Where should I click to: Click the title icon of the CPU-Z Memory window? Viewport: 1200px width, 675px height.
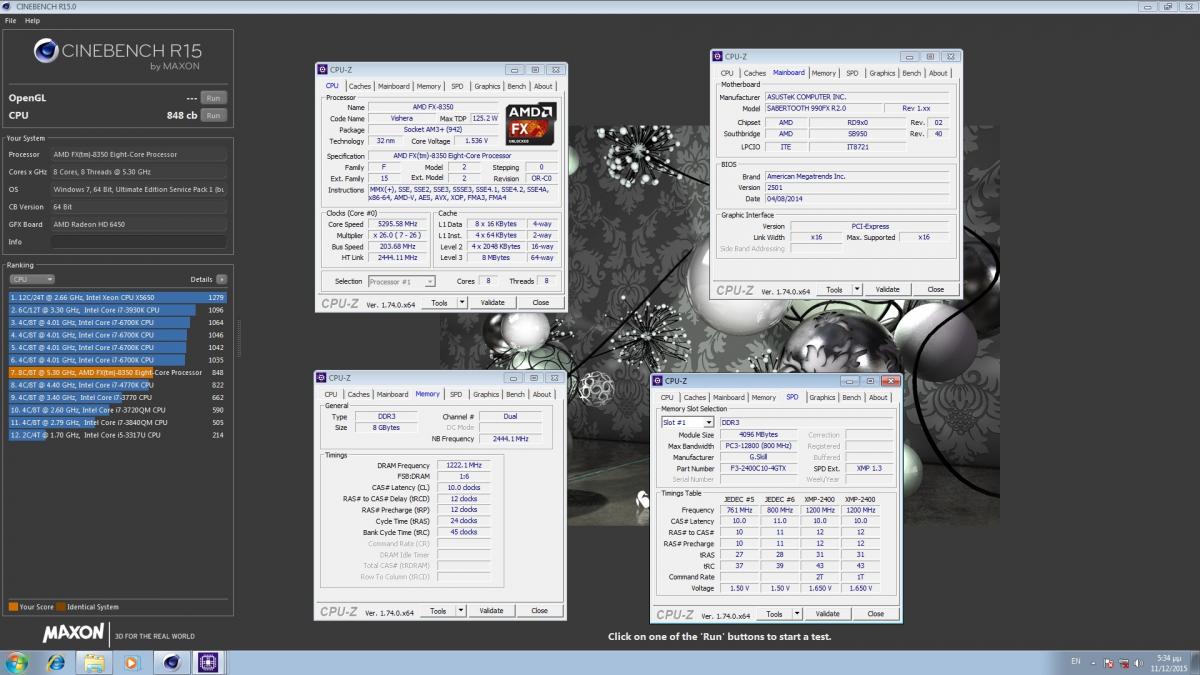pos(322,377)
